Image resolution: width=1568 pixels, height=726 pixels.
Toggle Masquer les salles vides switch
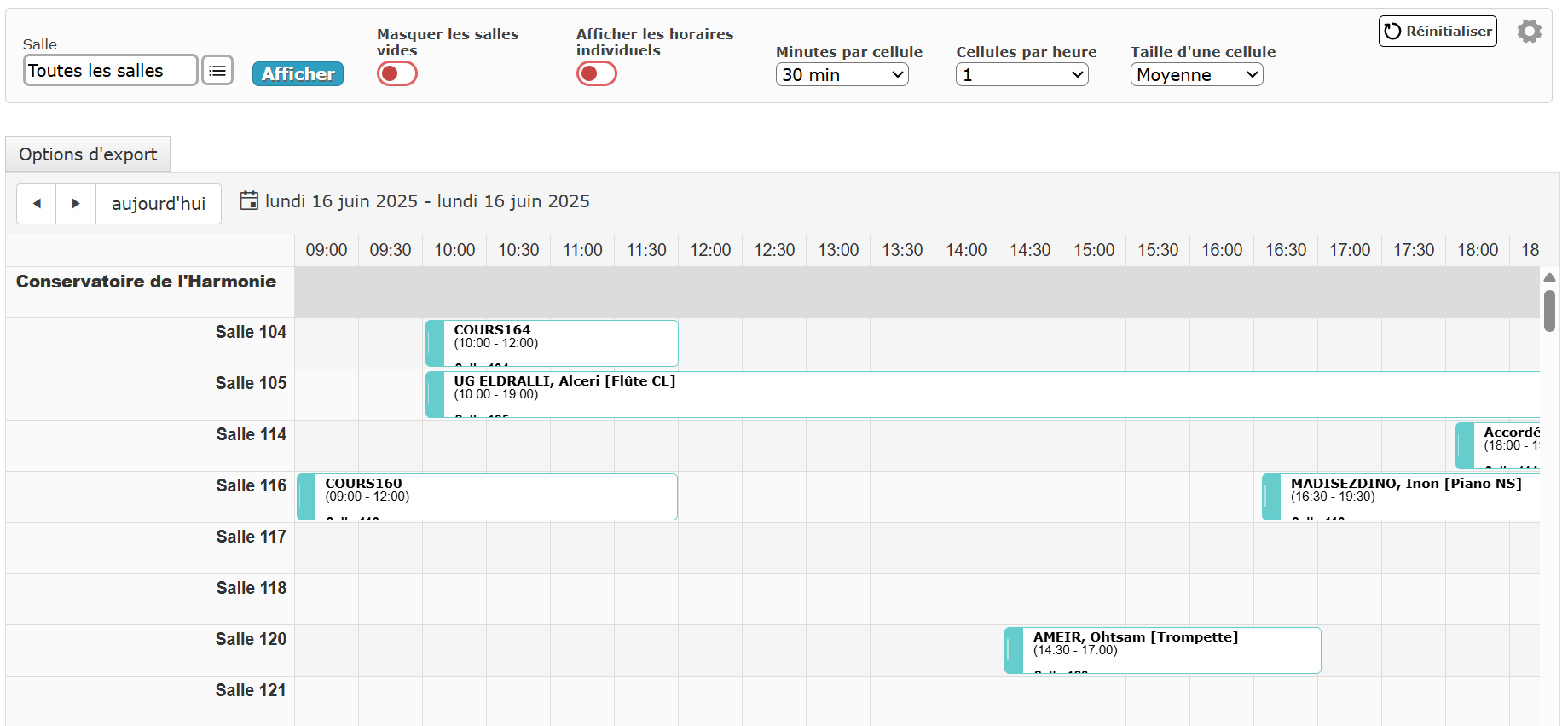397,74
